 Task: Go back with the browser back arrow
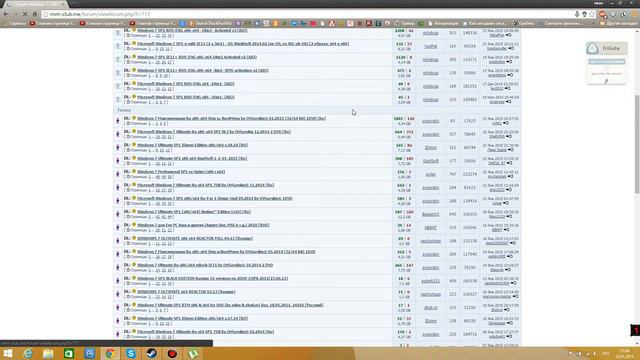tap(6, 14)
